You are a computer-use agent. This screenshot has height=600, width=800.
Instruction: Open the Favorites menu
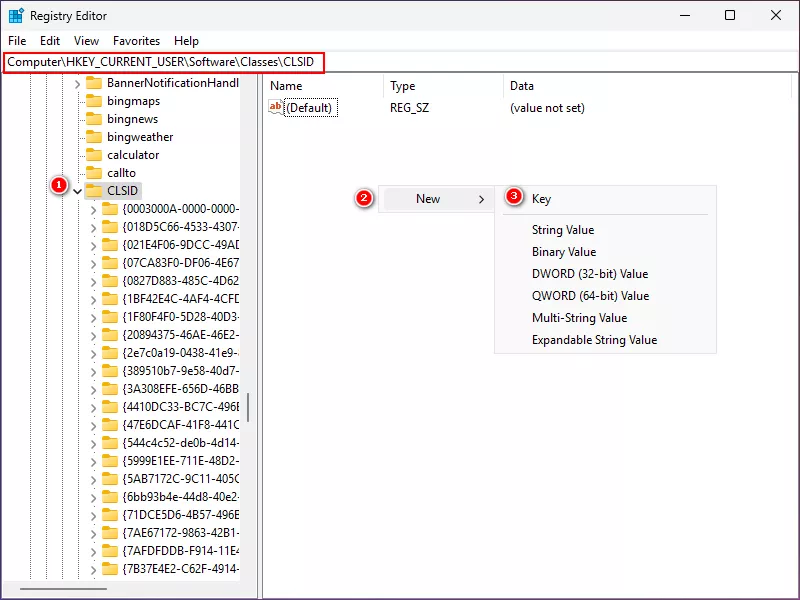pos(136,41)
